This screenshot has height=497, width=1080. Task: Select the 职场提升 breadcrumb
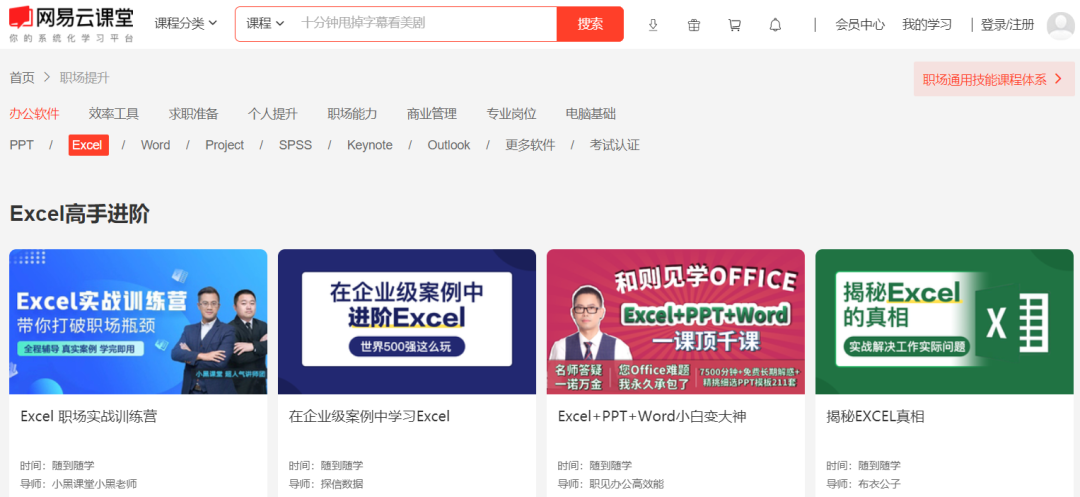tap(85, 78)
